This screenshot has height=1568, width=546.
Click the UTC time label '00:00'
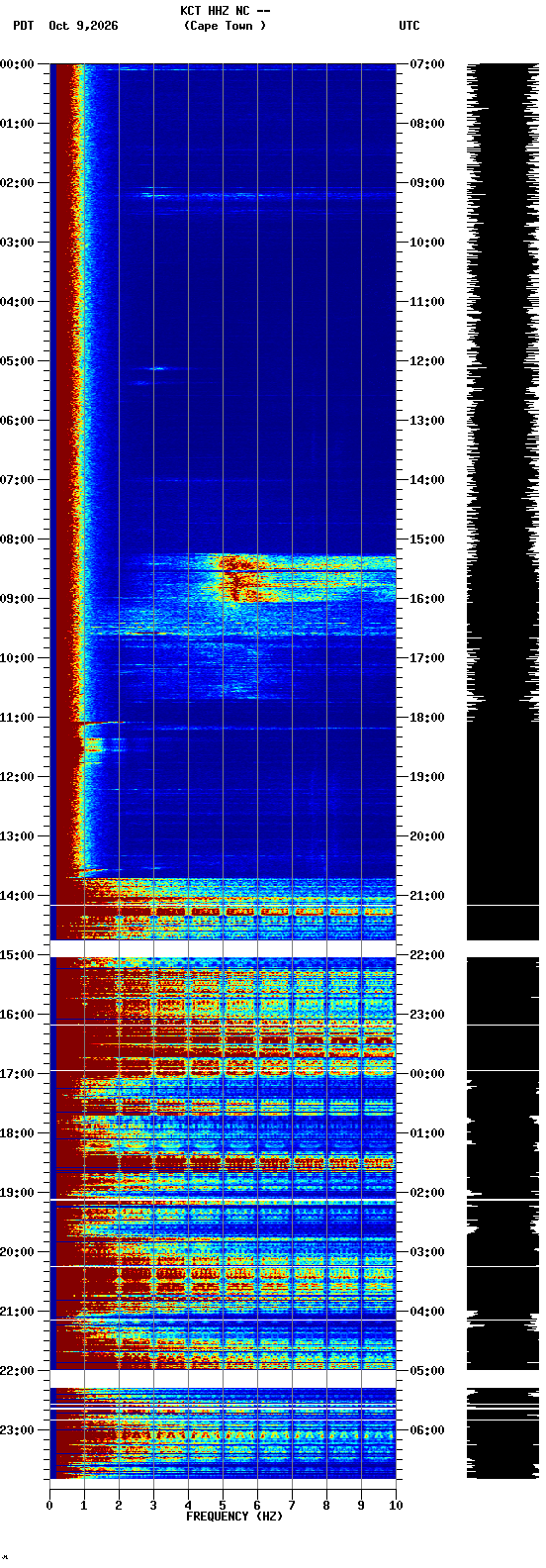pos(427,1074)
